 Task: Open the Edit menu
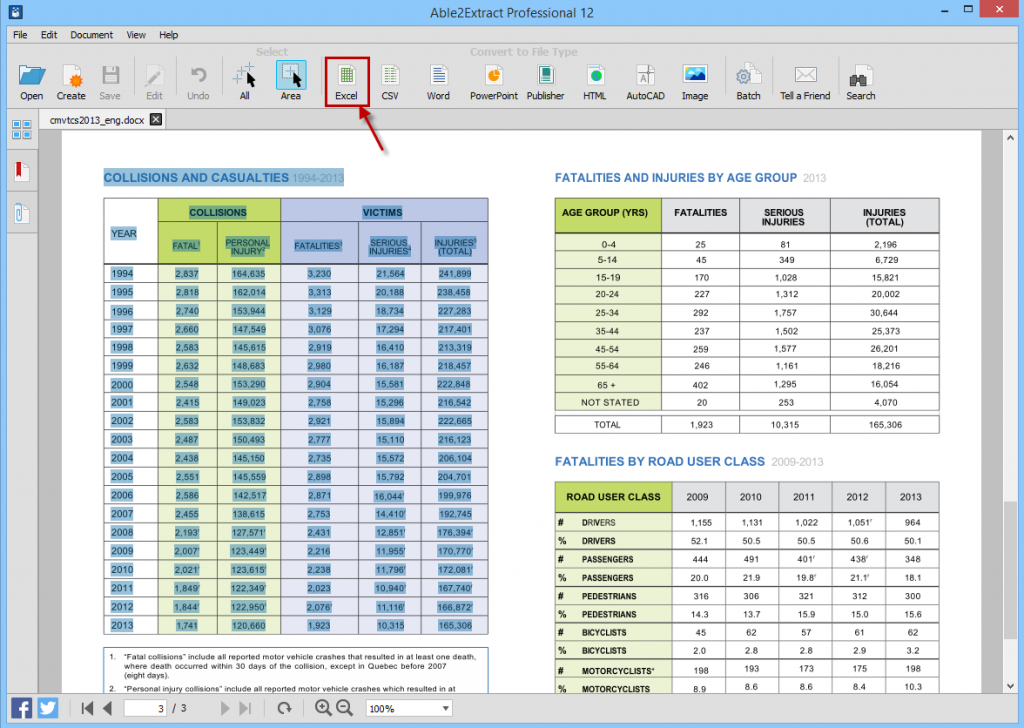pos(49,35)
